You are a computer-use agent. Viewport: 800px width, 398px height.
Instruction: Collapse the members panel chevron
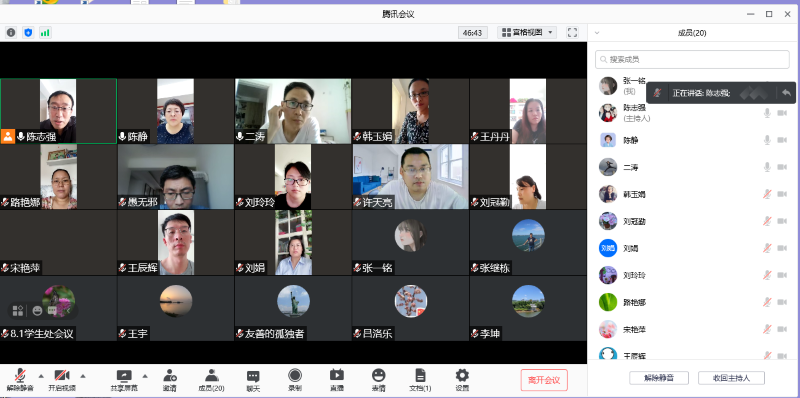597,33
